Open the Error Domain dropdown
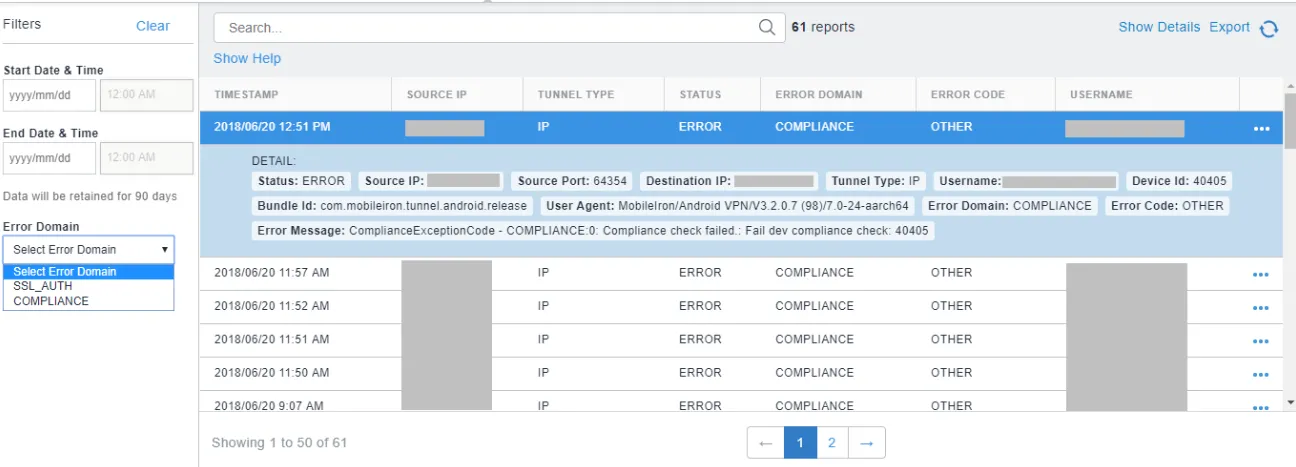 (89, 249)
